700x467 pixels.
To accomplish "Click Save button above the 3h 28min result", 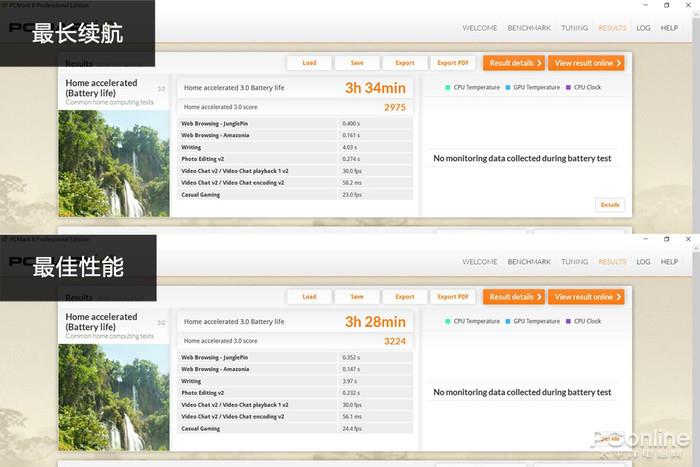I will click(357, 297).
